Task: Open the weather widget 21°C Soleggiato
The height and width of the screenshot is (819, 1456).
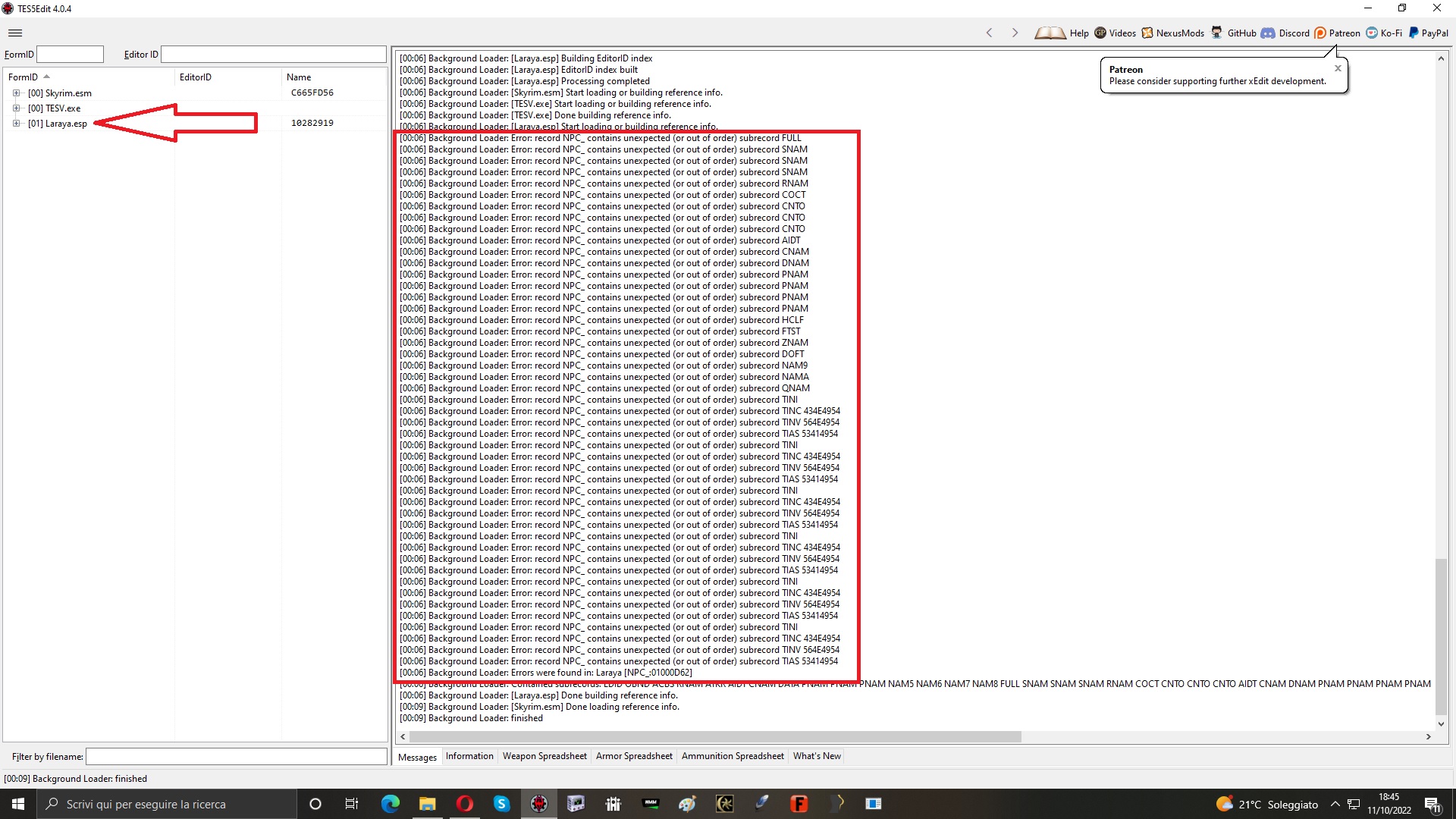Action: 1267,804
